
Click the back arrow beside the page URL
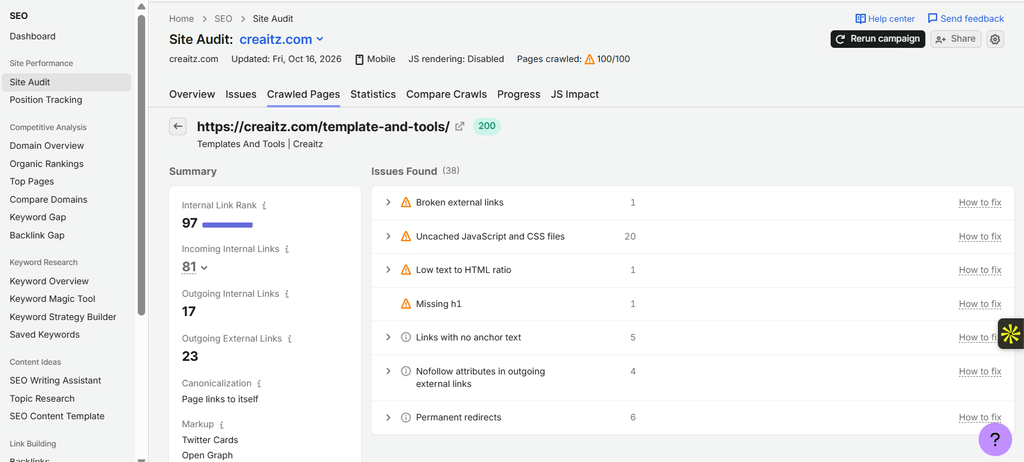coord(178,127)
